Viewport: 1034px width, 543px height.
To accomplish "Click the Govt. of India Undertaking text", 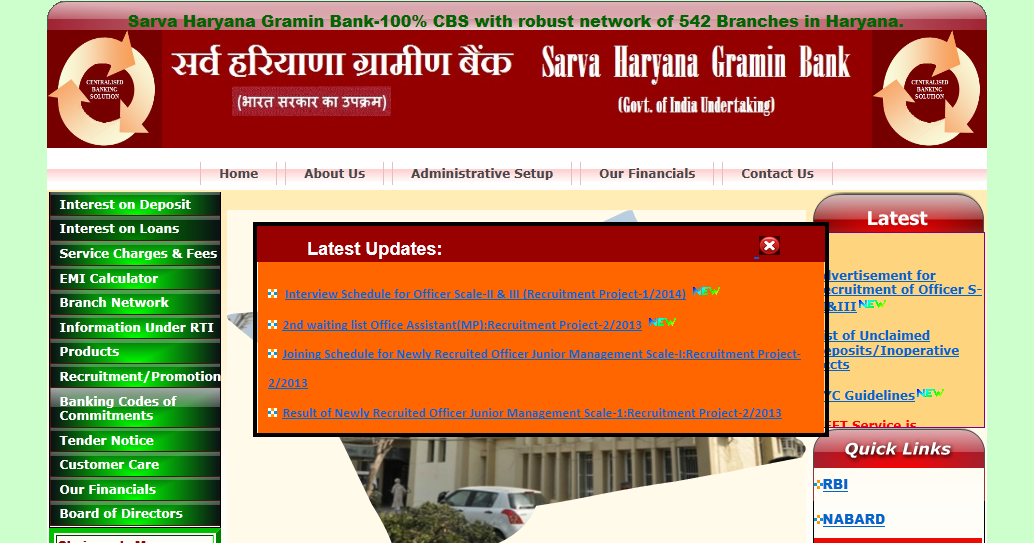I will (696, 105).
